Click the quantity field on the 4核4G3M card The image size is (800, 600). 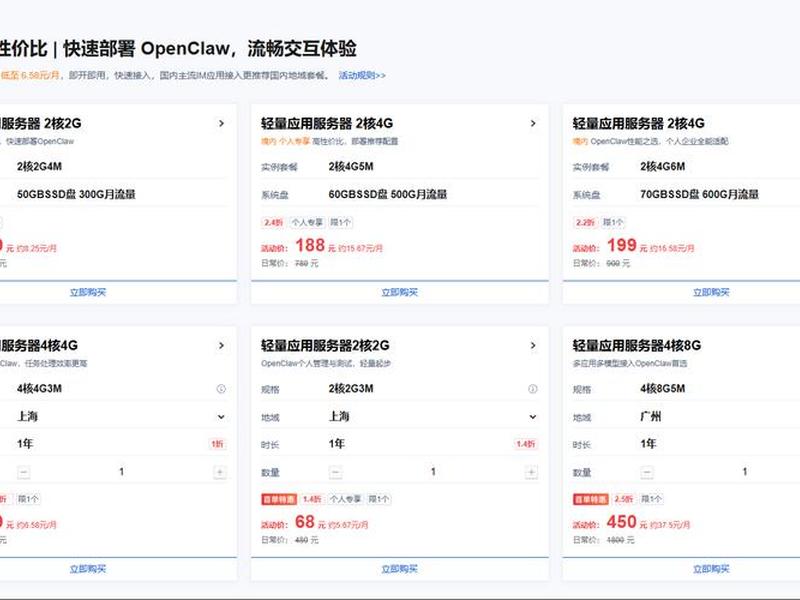pyautogui.click(x=121, y=472)
